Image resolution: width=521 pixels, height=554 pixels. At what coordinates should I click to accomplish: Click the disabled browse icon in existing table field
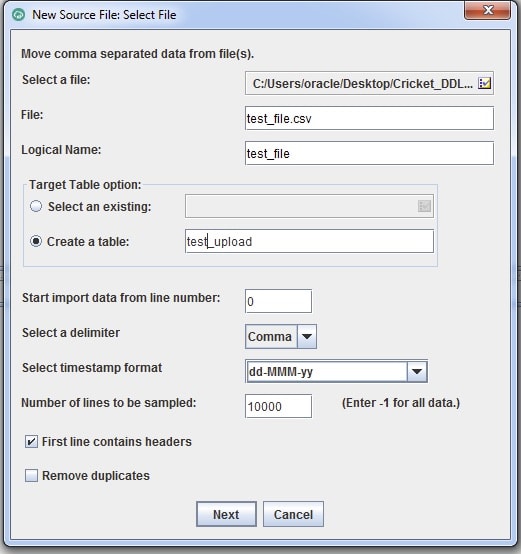pyautogui.click(x=424, y=206)
